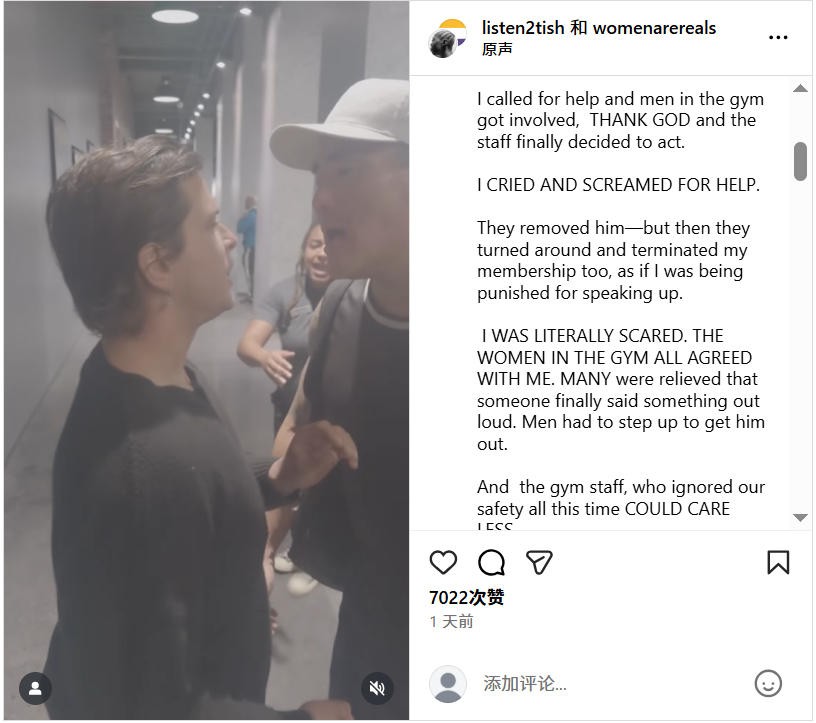
Task: Open the post author's profile picture
Action: 447,38
